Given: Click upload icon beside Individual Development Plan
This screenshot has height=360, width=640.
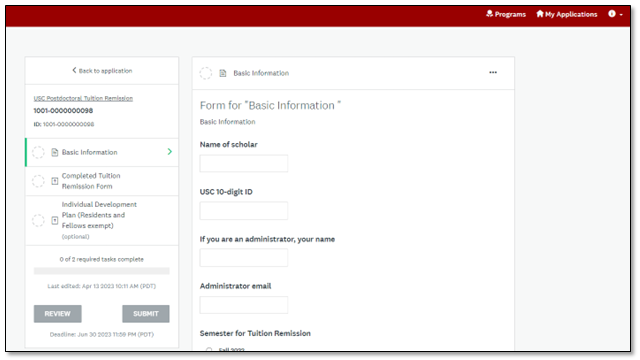Looking at the screenshot, I should (55, 220).
